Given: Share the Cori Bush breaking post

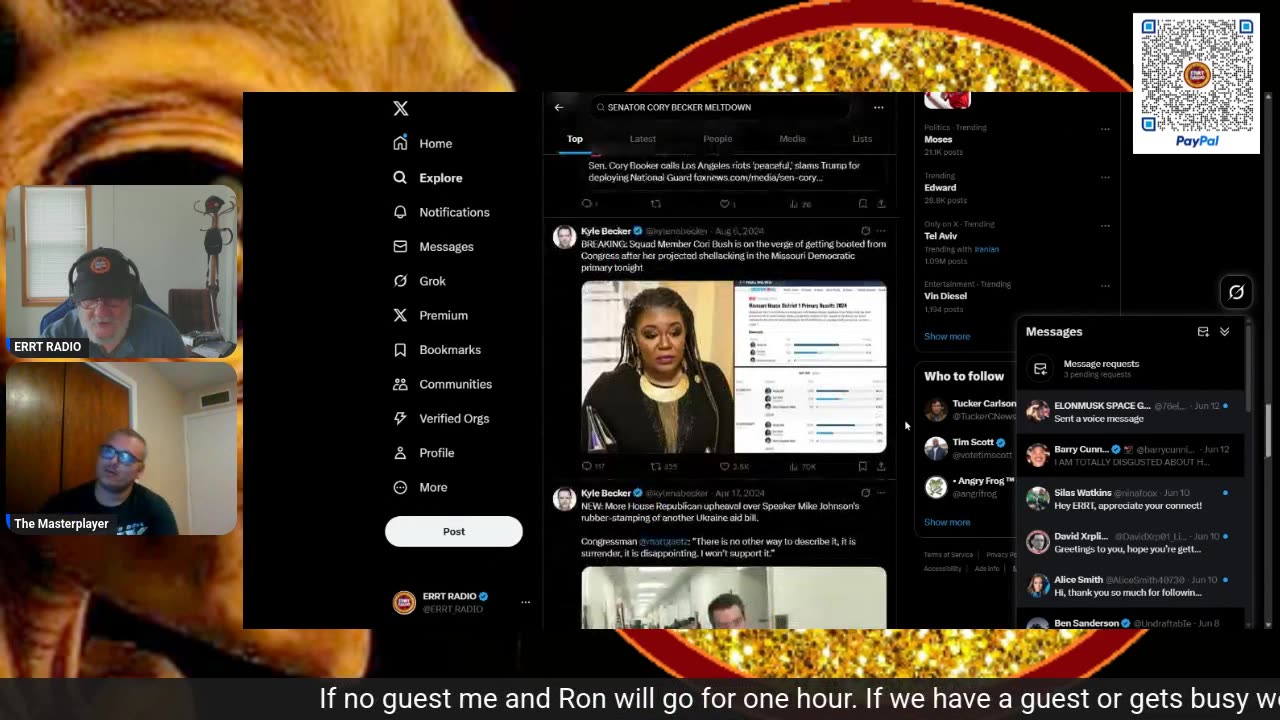Looking at the screenshot, I should 881,466.
